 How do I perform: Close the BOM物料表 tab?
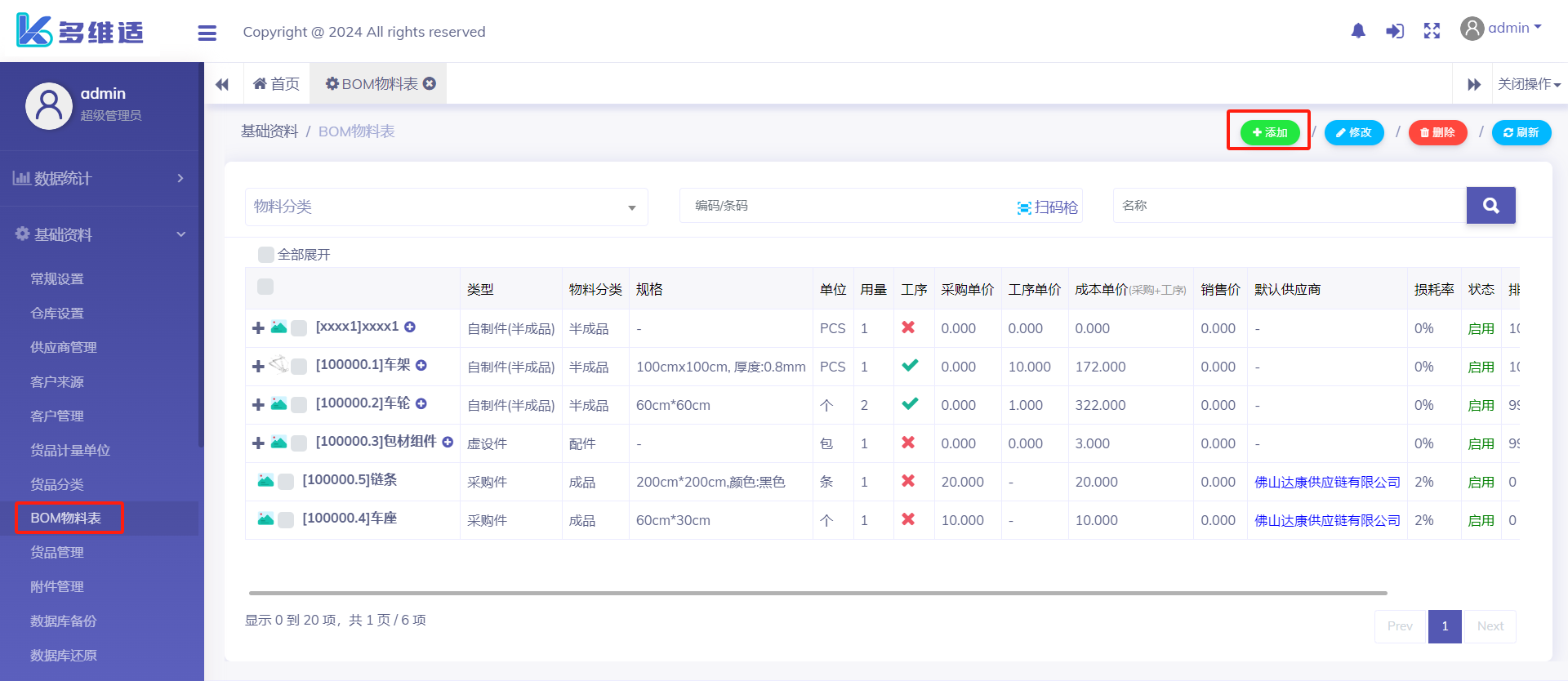click(x=430, y=83)
